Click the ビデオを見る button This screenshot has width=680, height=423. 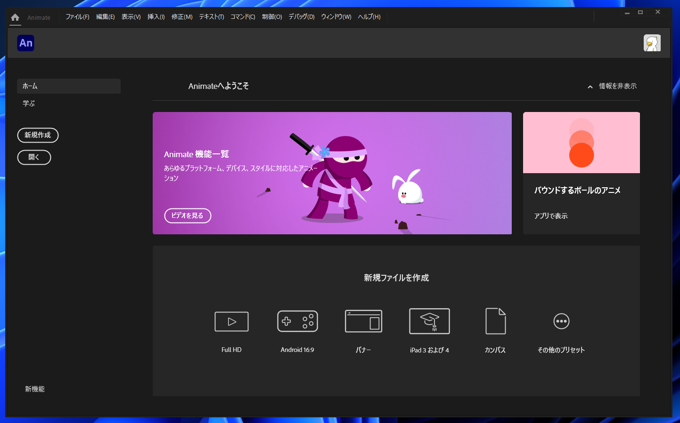[x=187, y=216]
